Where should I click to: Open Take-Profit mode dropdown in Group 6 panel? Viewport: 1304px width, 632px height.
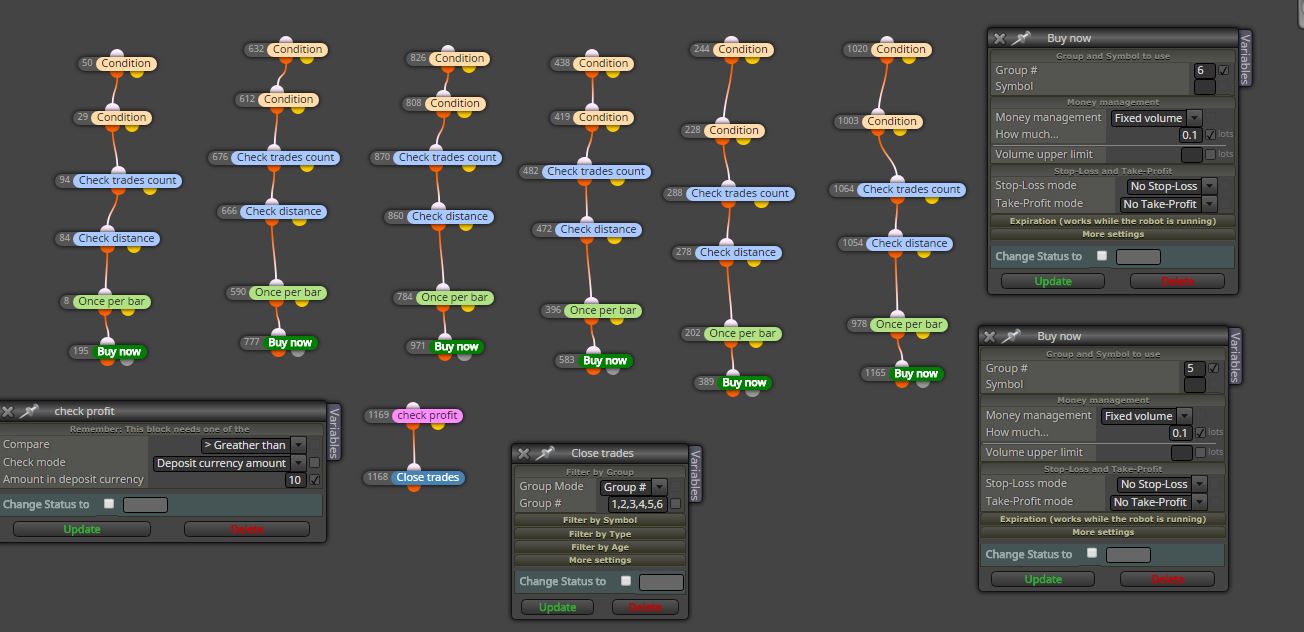[x=1167, y=204]
